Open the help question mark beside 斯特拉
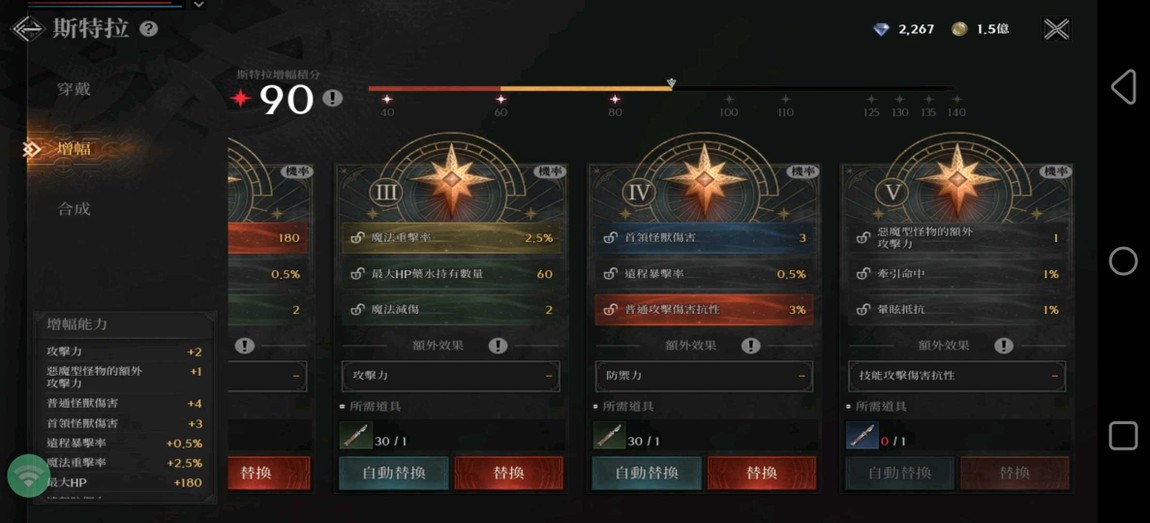This screenshot has height=523, width=1150. [149, 29]
